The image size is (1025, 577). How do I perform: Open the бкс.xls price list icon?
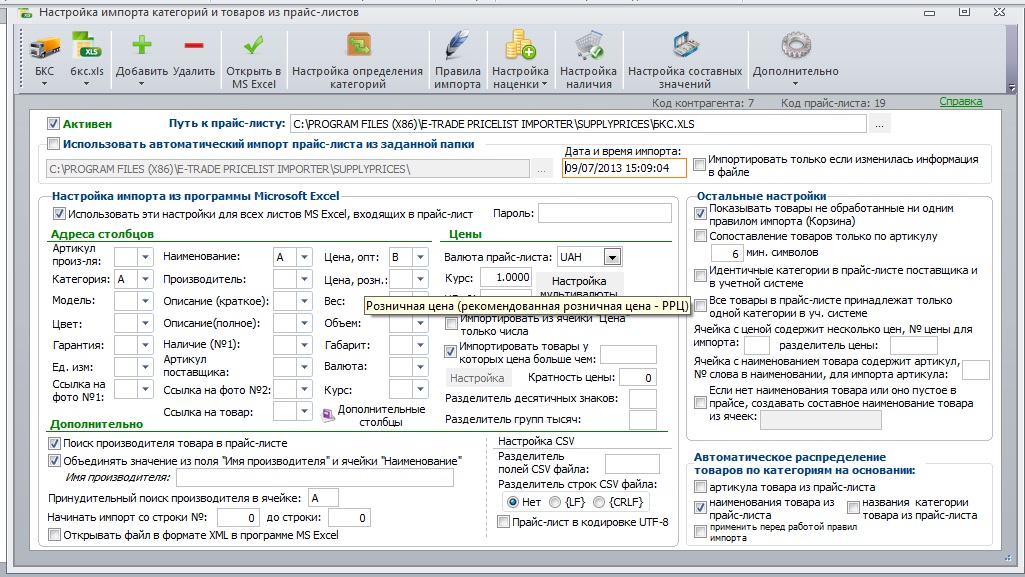click(x=87, y=48)
